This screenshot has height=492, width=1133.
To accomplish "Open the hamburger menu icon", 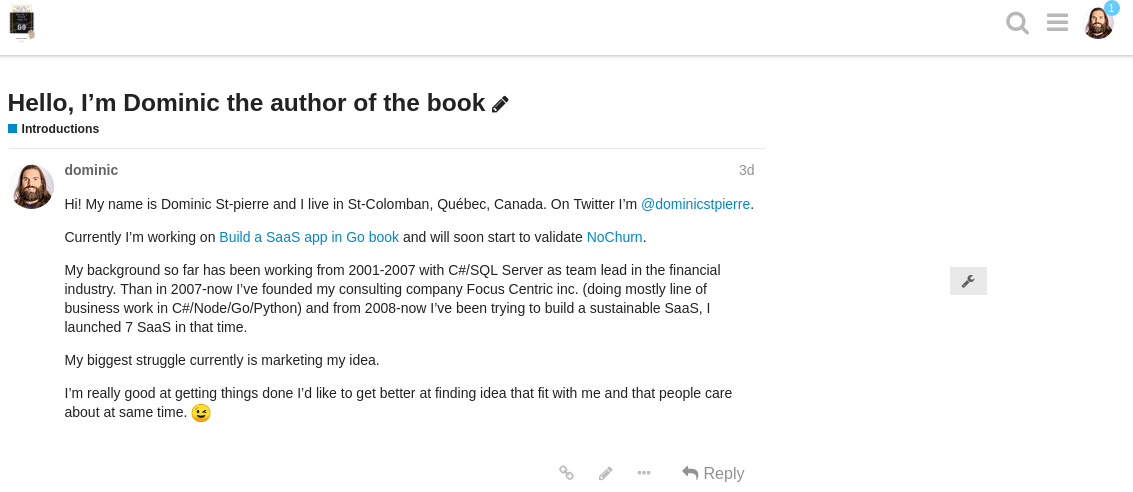I will pyautogui.click(x=1057, y=22).
